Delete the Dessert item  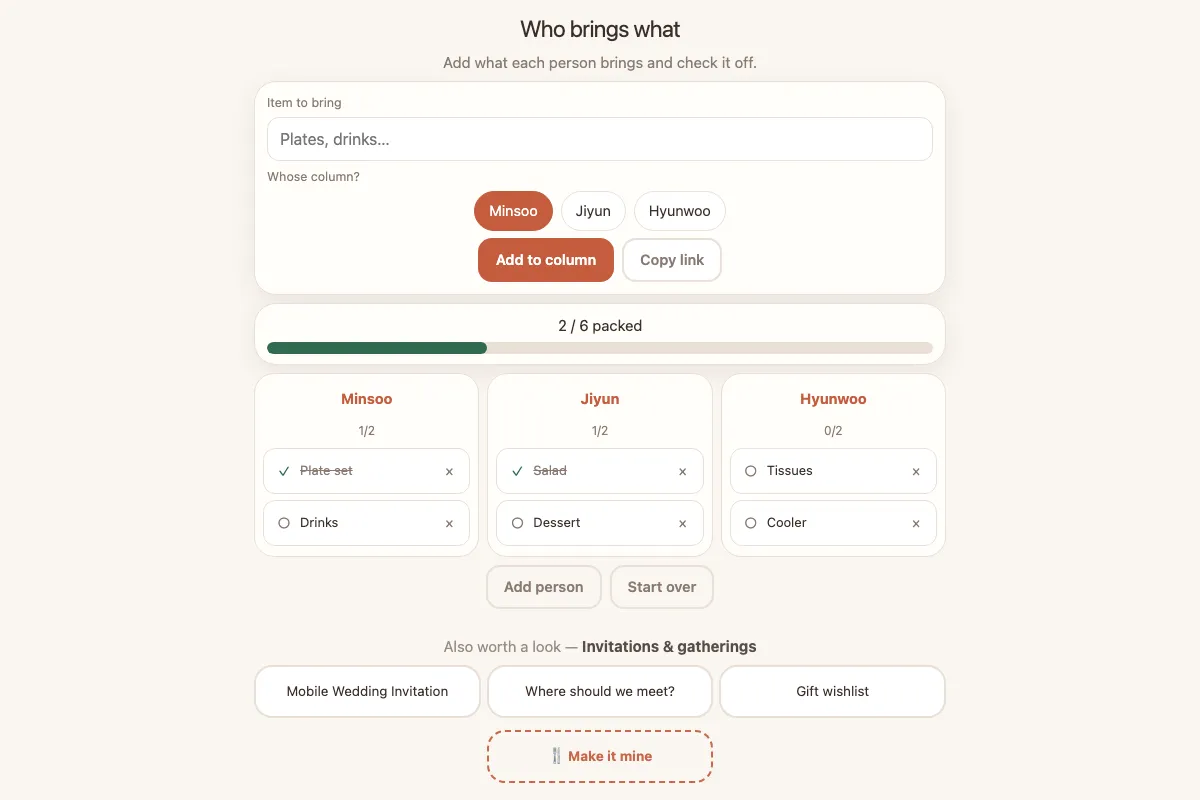tap(683, 523)
